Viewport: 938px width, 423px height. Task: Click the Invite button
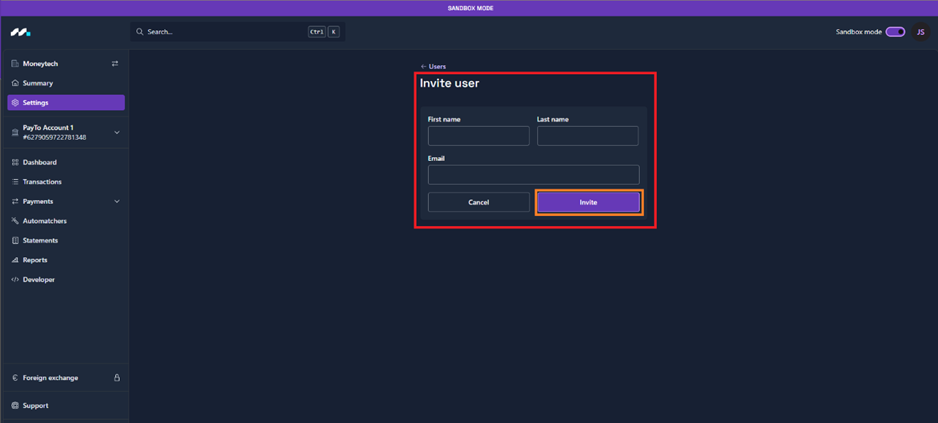[589, 202]
